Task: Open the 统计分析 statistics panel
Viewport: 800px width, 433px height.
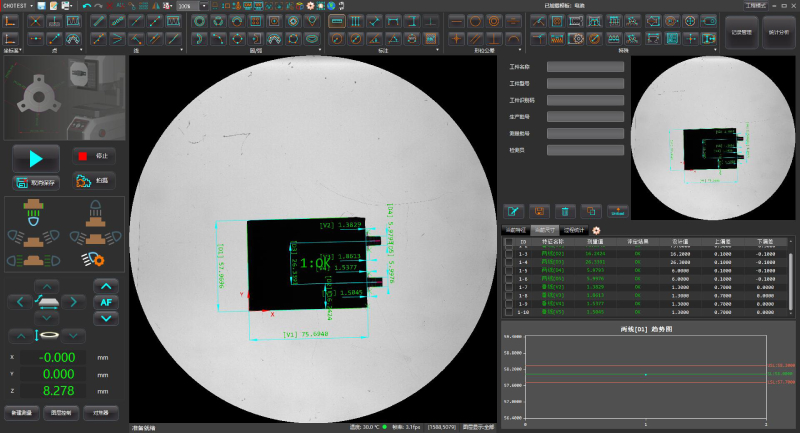Action: pyautogui.click(x=778, y=32)
